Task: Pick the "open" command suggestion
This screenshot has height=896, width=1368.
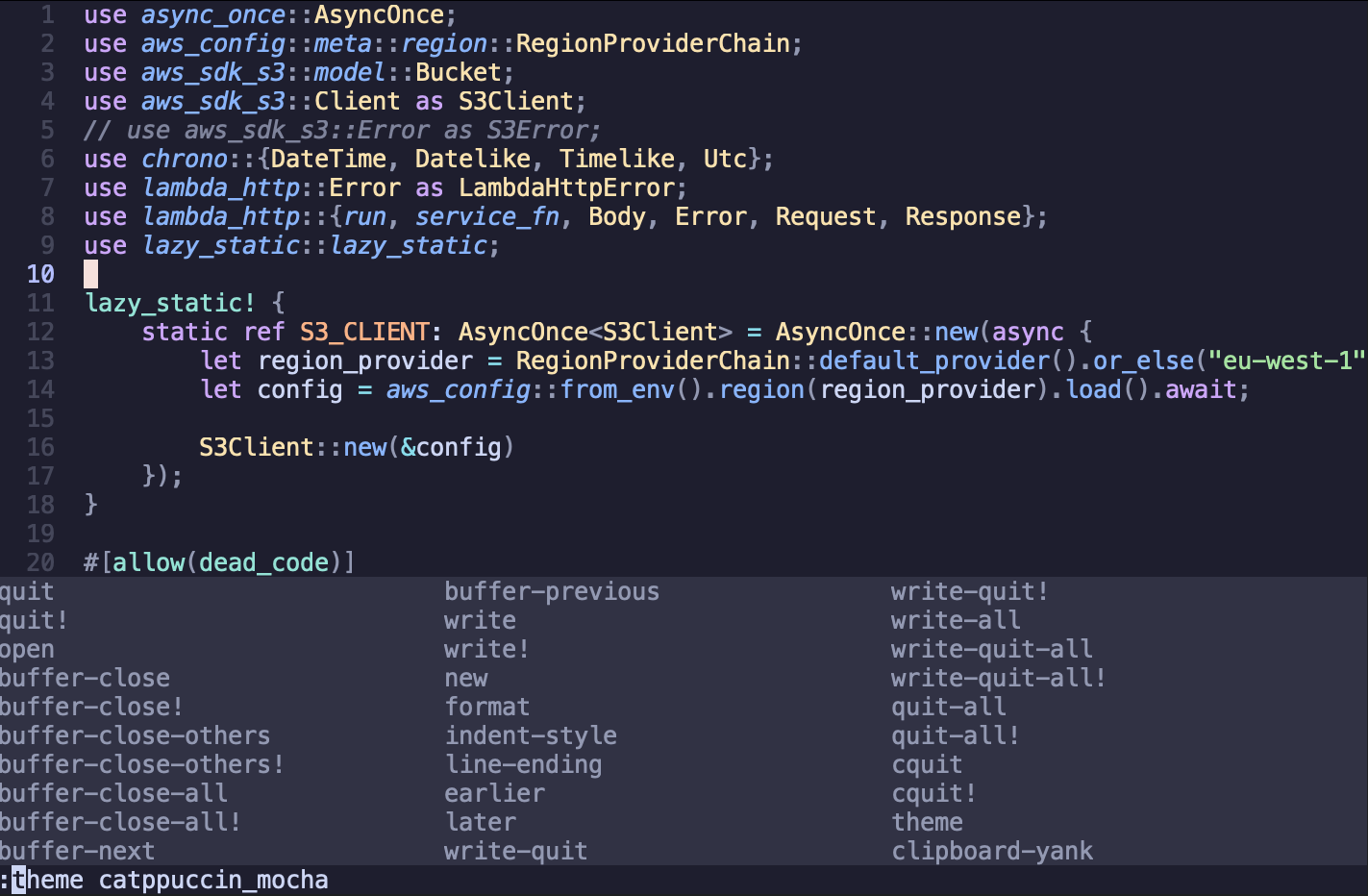Action: pyautogui.click(x=27, y=649)
